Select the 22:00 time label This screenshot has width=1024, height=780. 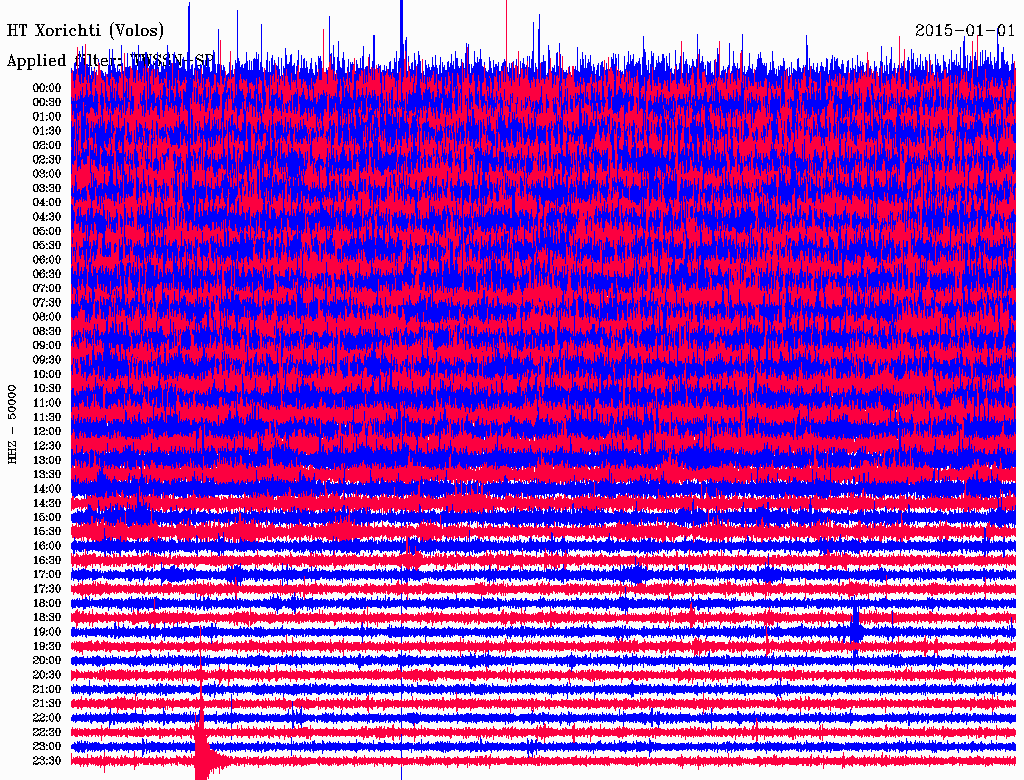click(x=47, y=718)
